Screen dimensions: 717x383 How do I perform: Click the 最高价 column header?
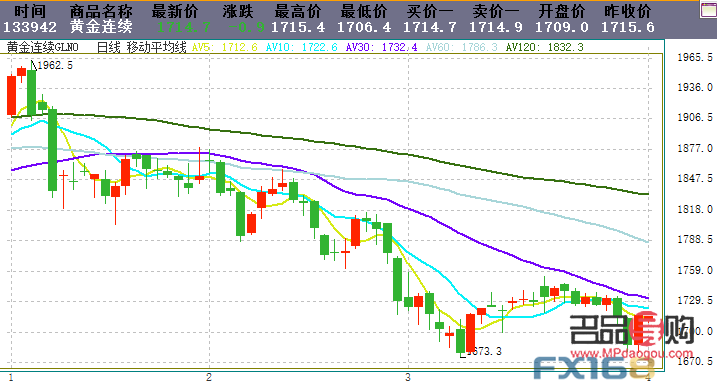pos(298,11)
